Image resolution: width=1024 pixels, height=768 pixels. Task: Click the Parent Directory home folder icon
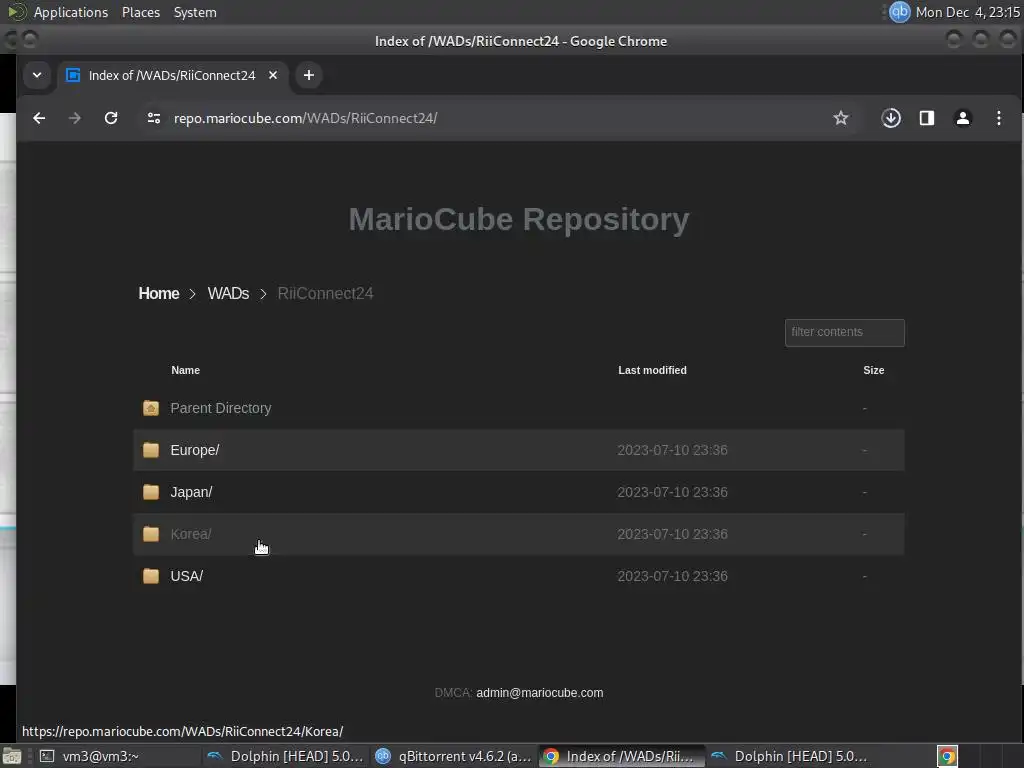pyautogui.click(x=151, y=408)
